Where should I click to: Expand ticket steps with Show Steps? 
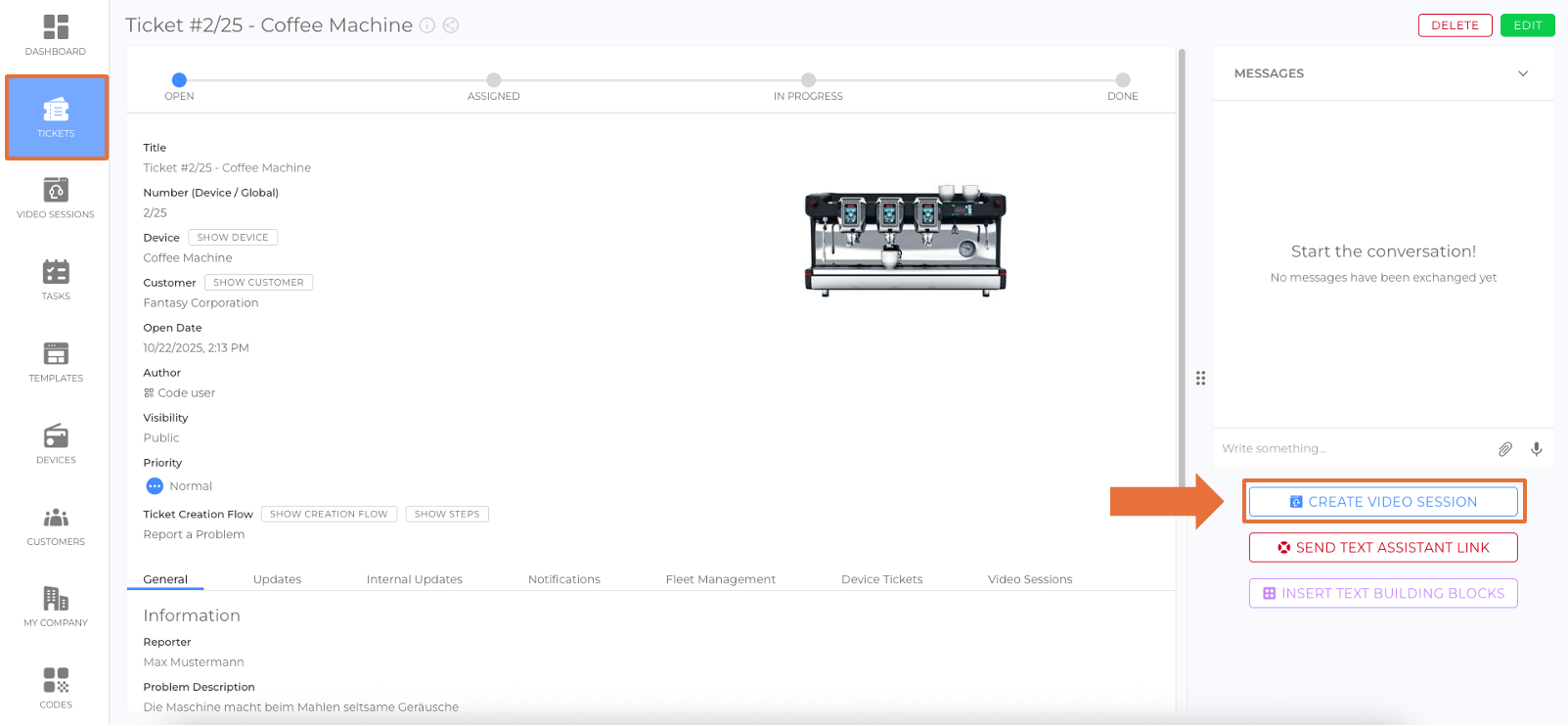tap(447, 514)
